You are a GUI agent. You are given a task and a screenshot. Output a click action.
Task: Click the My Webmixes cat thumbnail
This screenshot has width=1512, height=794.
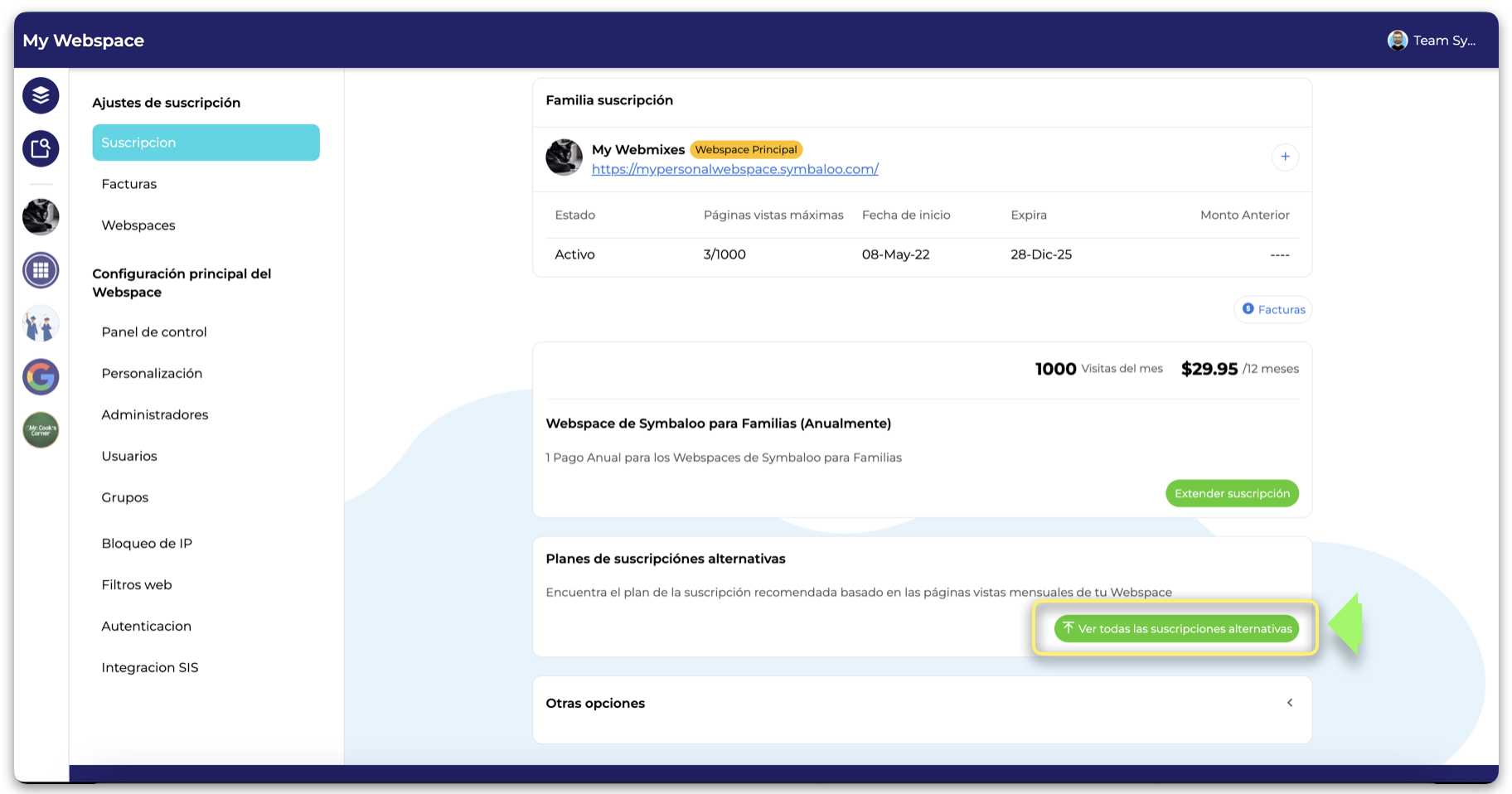(x=564, y=157)
